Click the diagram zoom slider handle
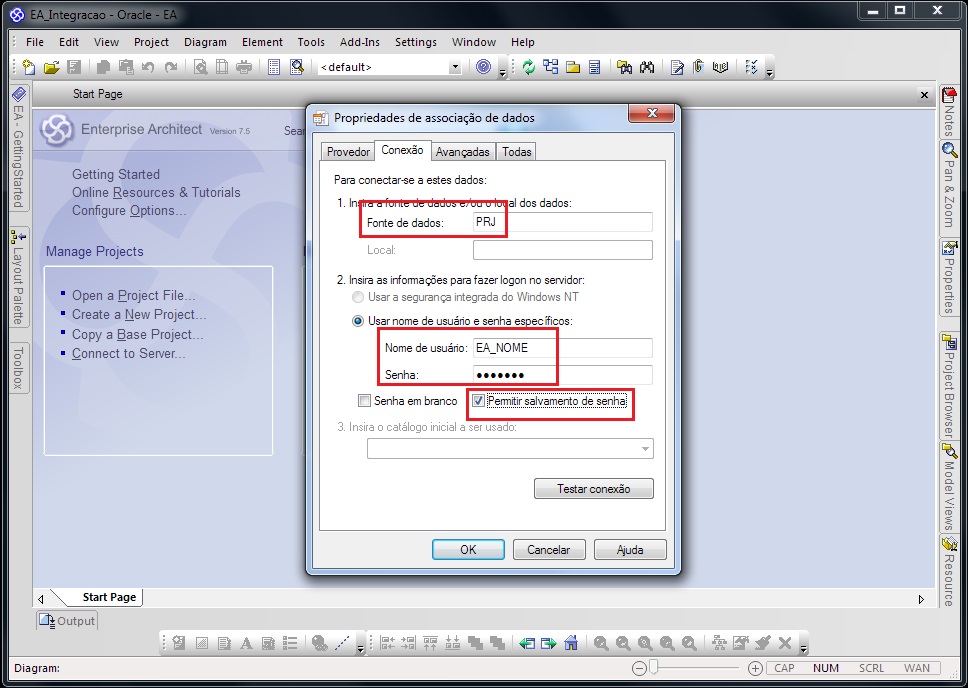This screenshot has height=688, width=968. point(654,668)
